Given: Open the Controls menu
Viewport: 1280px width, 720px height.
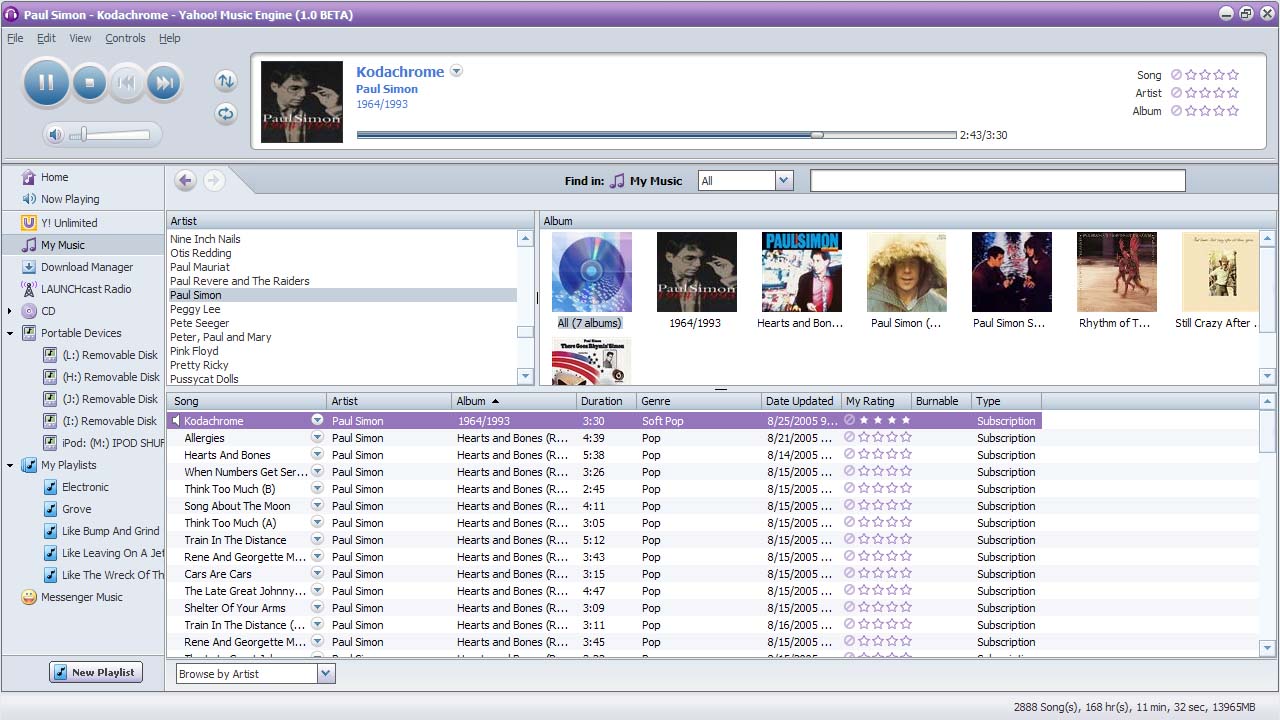Looking at the screenshot, I should pyautogui.click(x=125, y=38).
